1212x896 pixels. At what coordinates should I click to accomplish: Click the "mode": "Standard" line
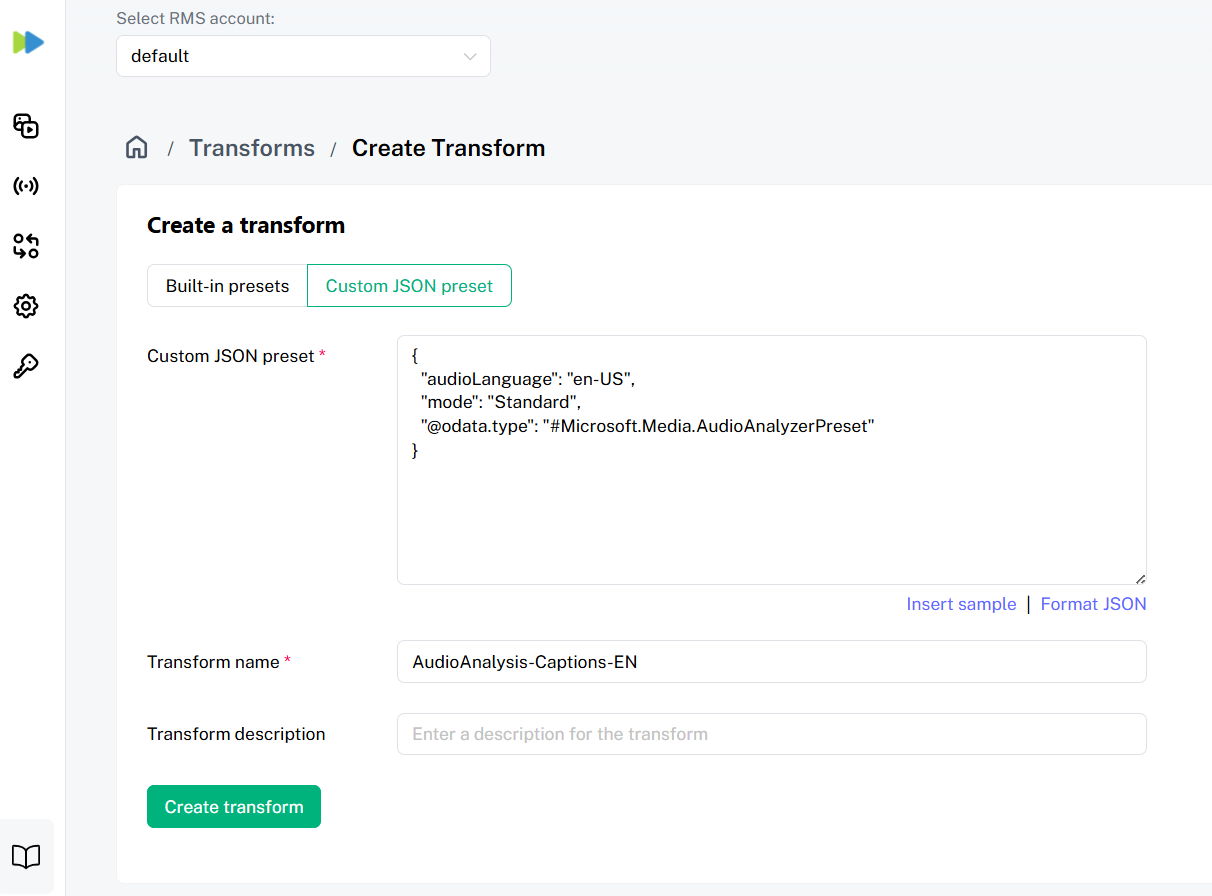click(500, 402)
